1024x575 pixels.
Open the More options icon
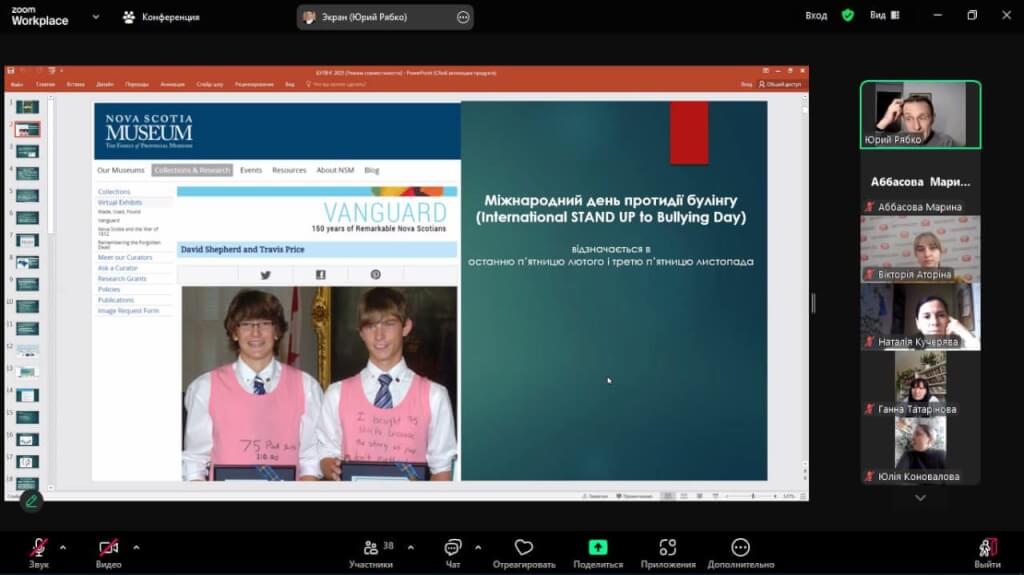coord(740,548)
